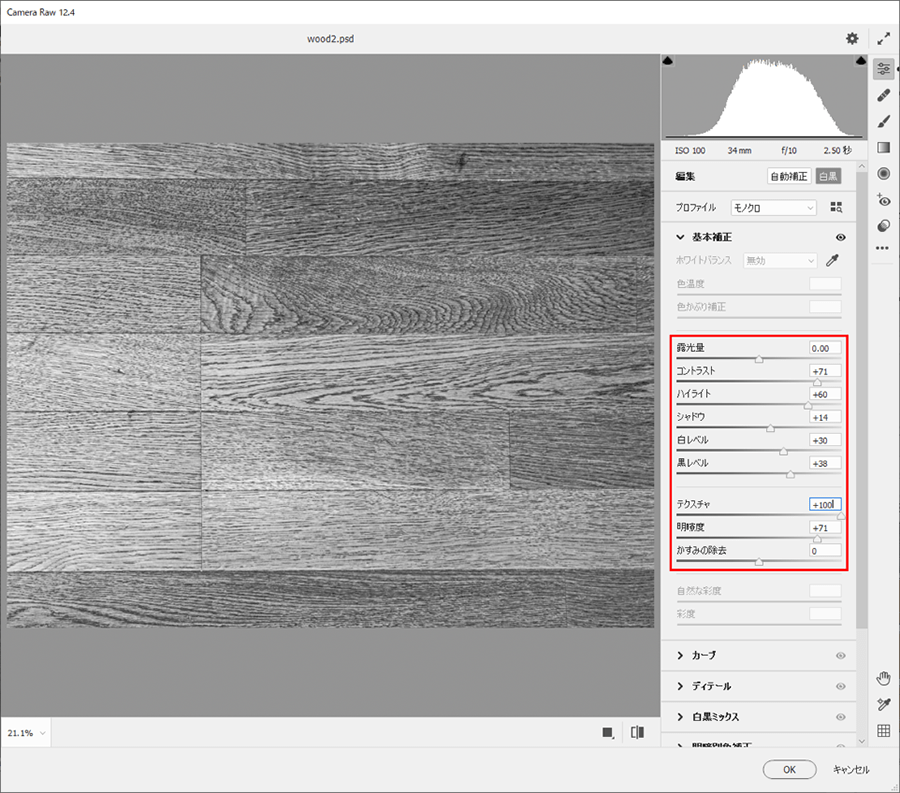Screen dimensions: 900x793
Task: Toggle visibility eye for 白黒ミックス panel
Action: click(x=841, y=717)
